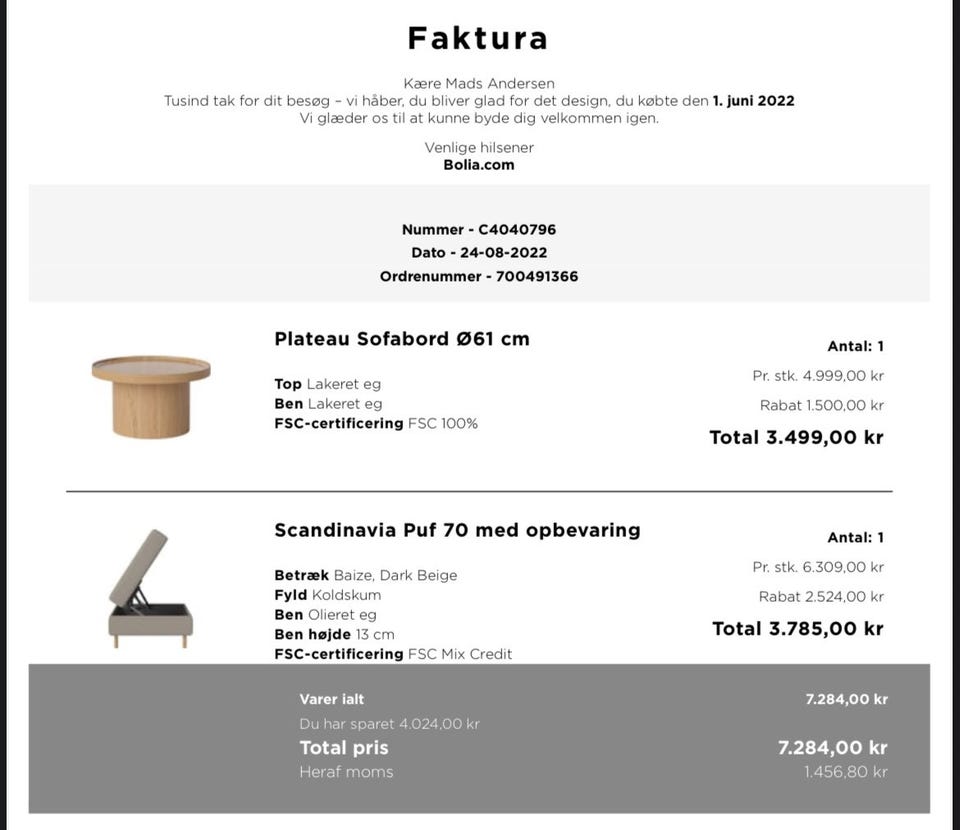960x830 pixels.
Task: Click the Total pris label
Action: pyautogui.click(x=344, y=748)
